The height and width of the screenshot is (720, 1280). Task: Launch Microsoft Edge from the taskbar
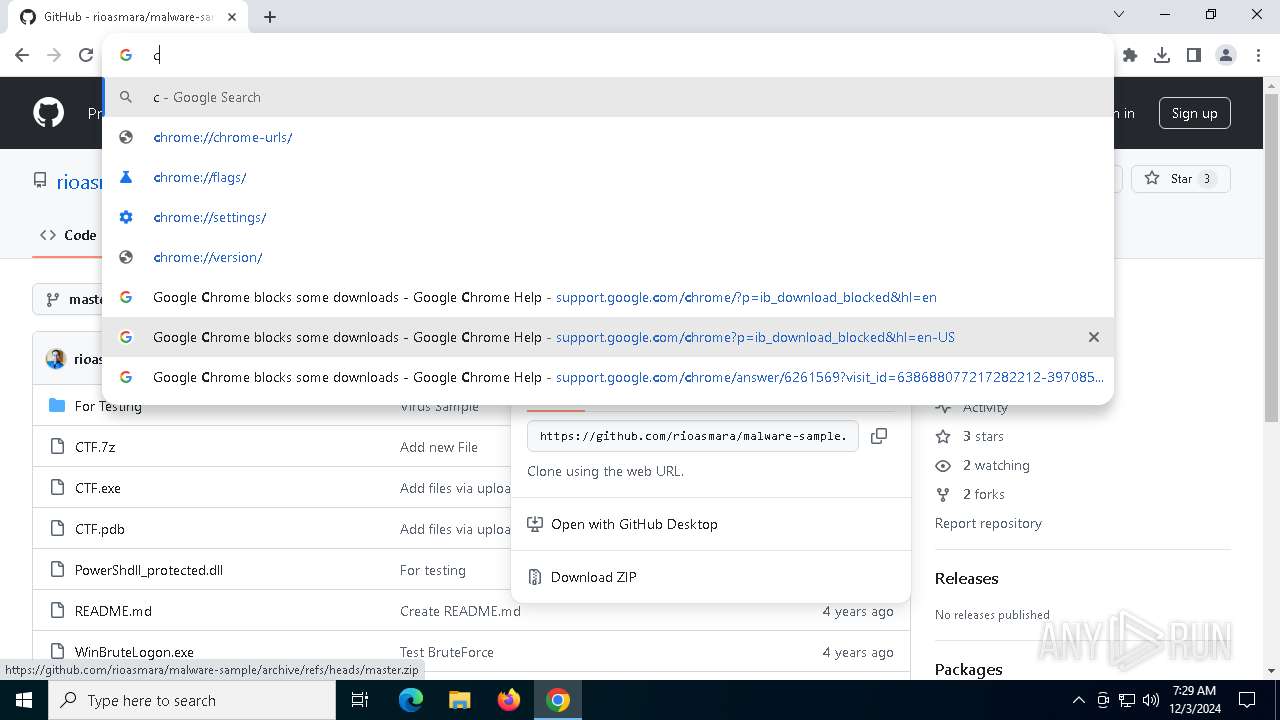[411, 700]
